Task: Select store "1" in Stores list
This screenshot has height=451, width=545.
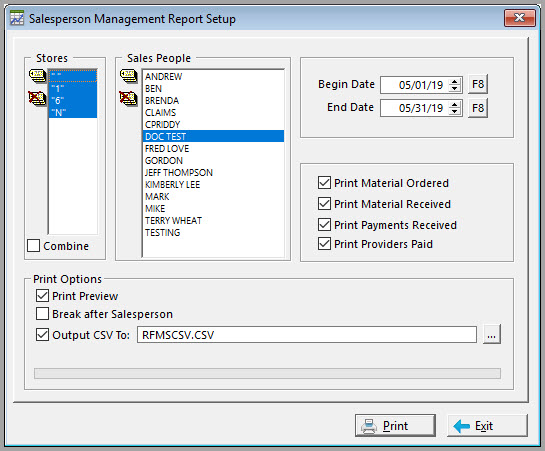Action: (73, 88)
